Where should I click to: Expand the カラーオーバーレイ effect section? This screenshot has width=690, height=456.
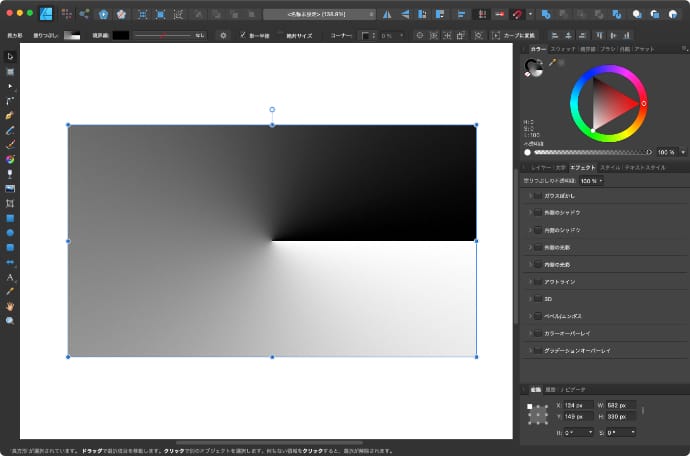pyautogui.click(x=529, y=333)
